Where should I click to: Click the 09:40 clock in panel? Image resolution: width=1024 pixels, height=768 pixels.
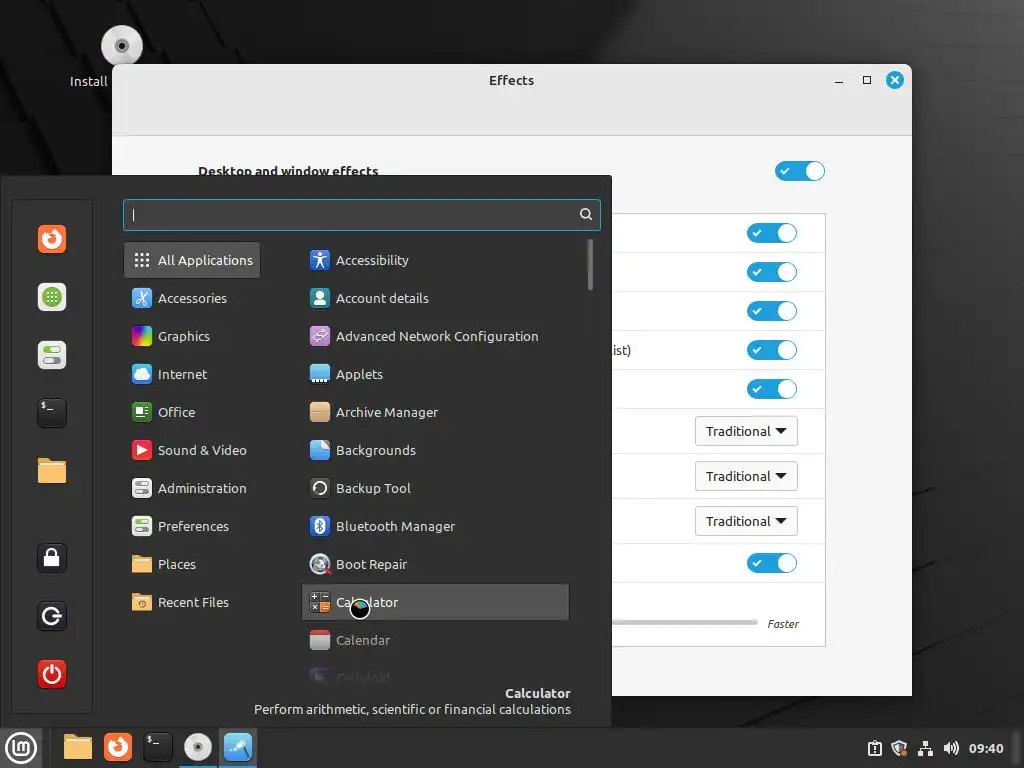pos(986,748)
